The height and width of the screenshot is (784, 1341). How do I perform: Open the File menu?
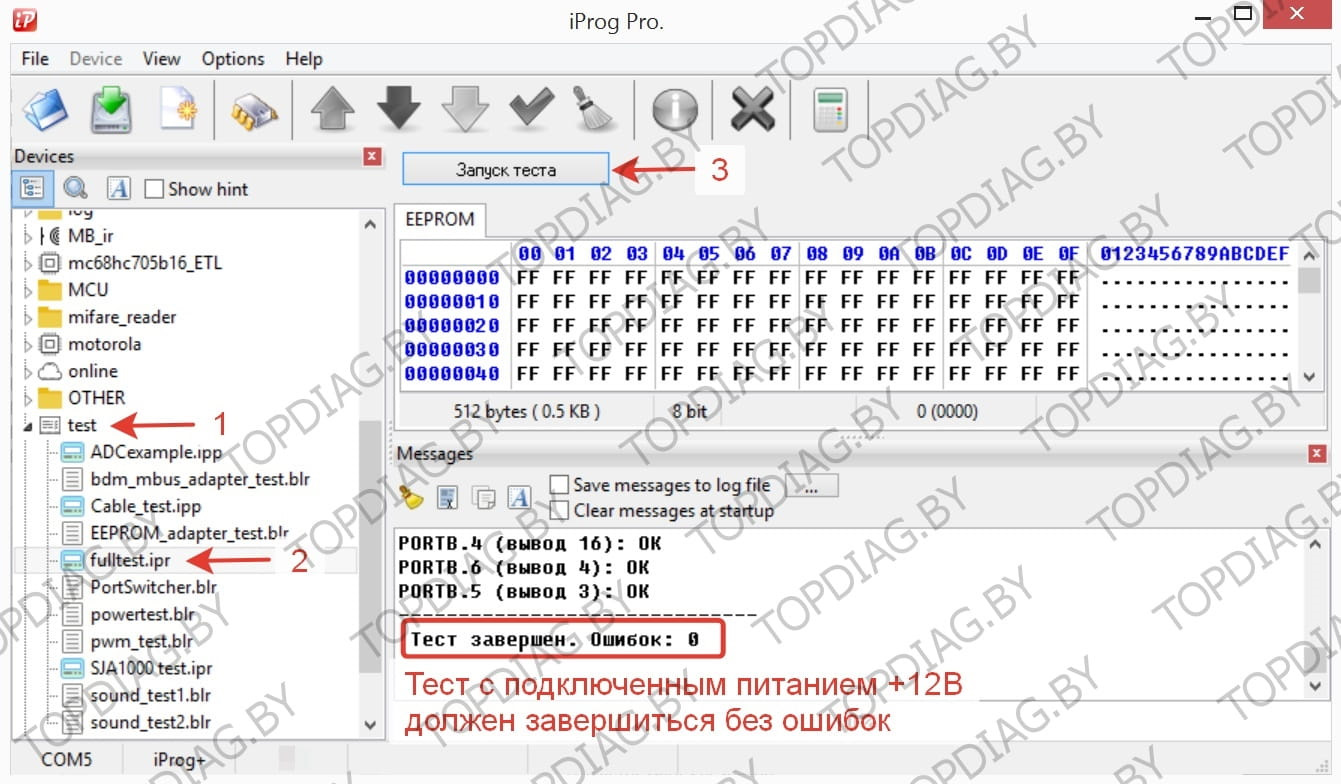(x=35, y=59)
